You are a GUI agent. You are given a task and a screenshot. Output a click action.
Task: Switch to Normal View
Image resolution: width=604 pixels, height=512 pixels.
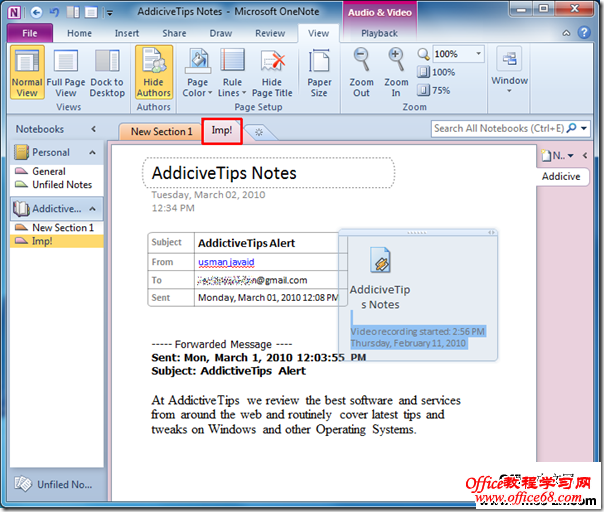pos(27,72)
